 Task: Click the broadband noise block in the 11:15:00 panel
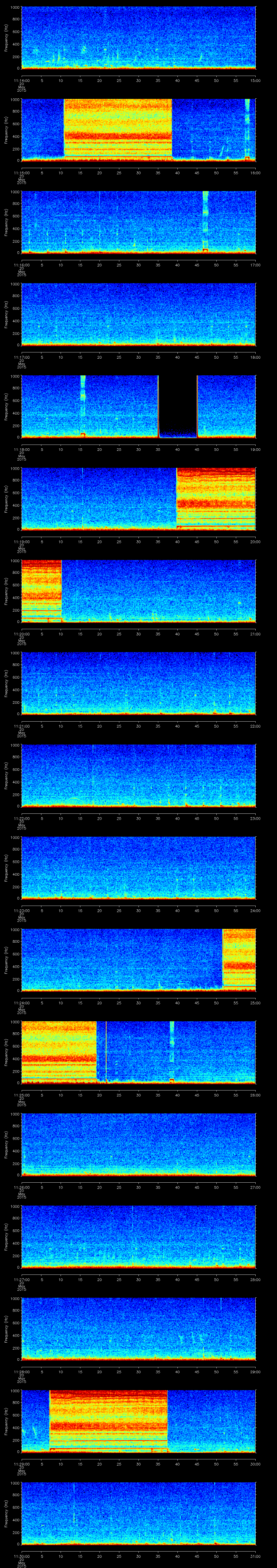[118, 130]
